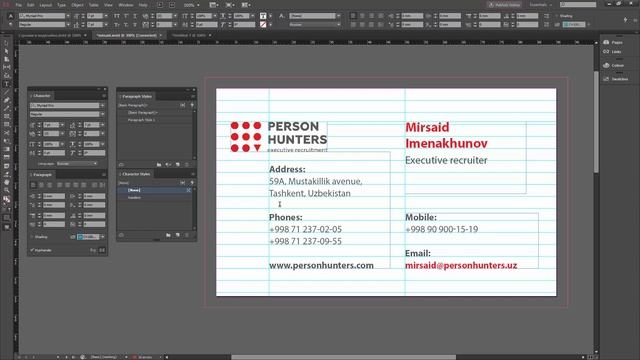The height and width of the screenshot is (360, 640).
Task: Select the Gradient Feather tool
Action: click(x=6, y=158)
